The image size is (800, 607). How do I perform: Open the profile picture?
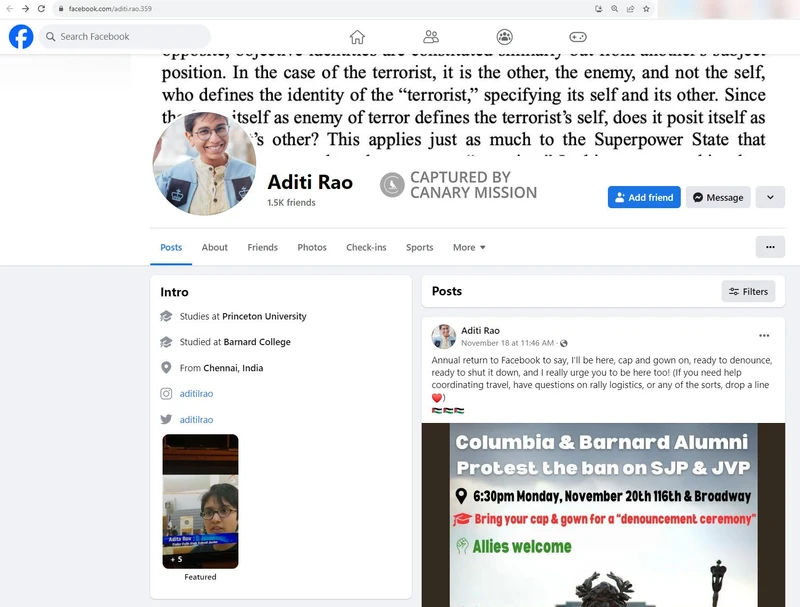(204, 163)
